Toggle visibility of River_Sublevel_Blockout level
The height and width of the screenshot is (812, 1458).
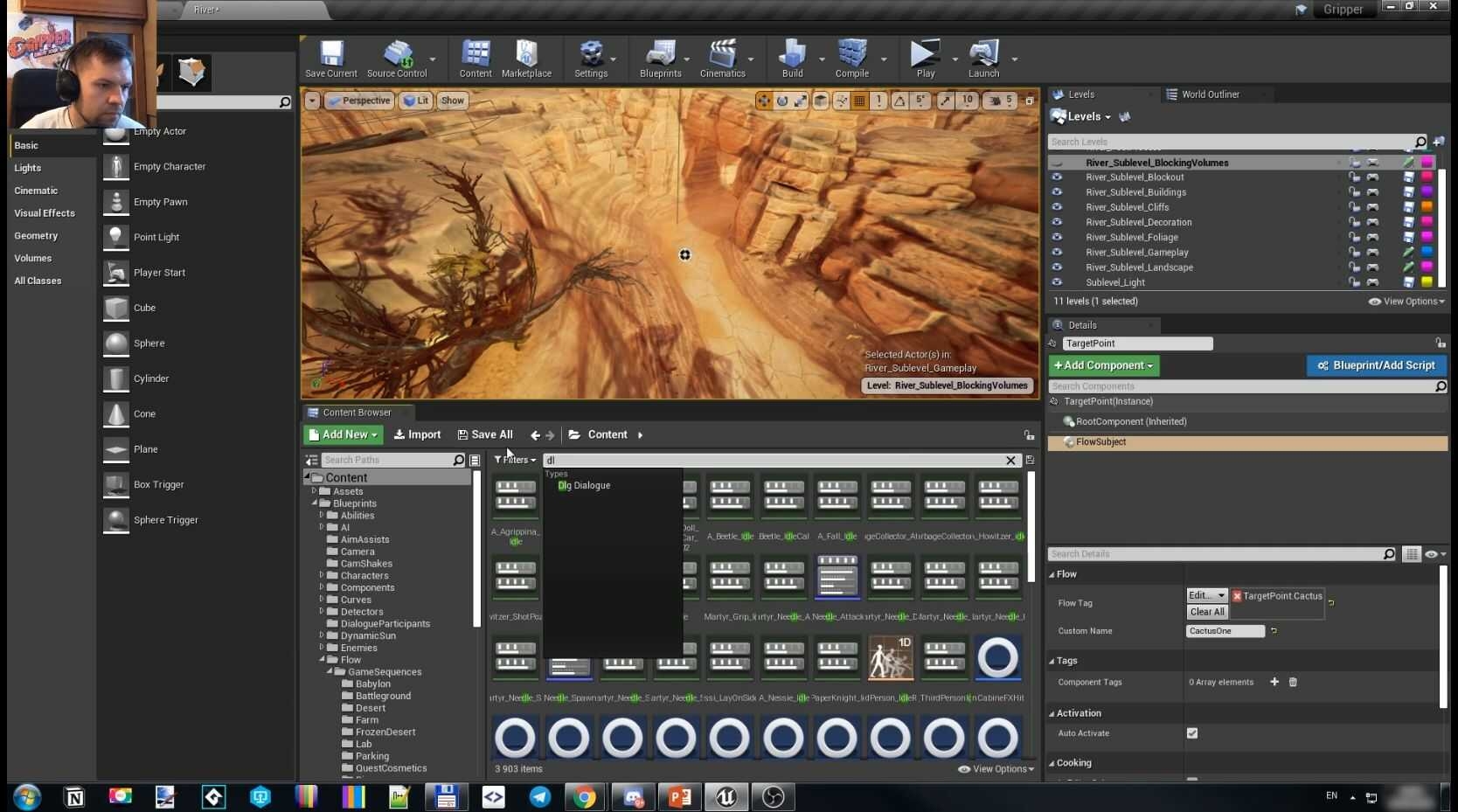point(1057,177)
